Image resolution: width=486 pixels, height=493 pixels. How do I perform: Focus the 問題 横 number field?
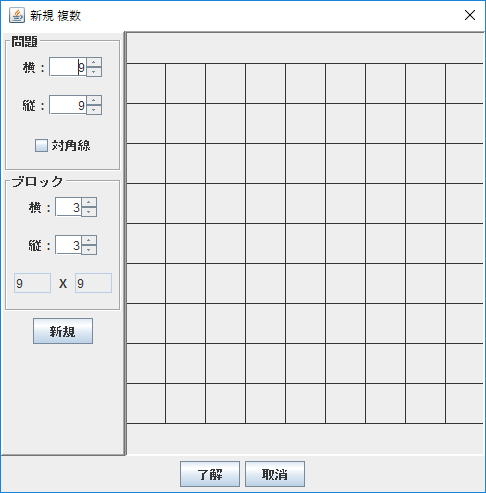(68, 67)
